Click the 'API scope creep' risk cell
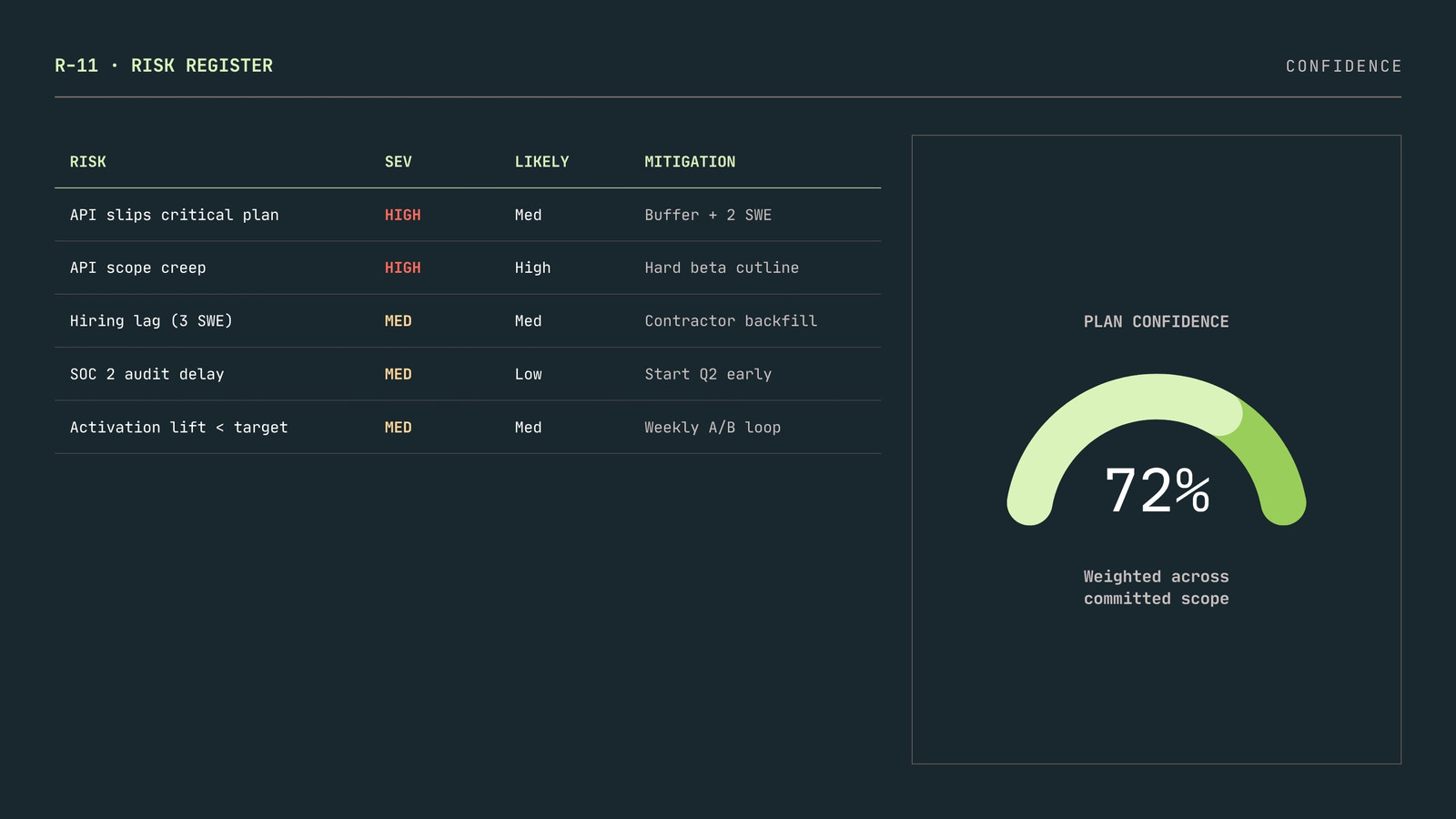Viewport: 1456px width, 819px height. (x=138, y=268)
